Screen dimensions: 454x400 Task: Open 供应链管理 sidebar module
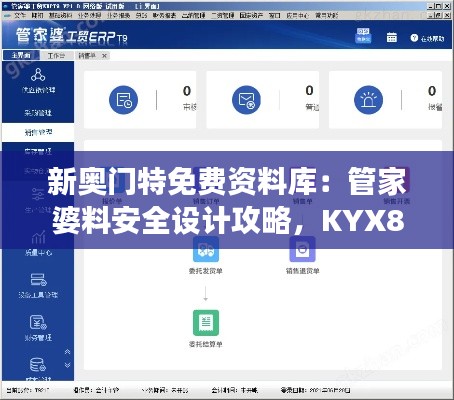(38, 80)
